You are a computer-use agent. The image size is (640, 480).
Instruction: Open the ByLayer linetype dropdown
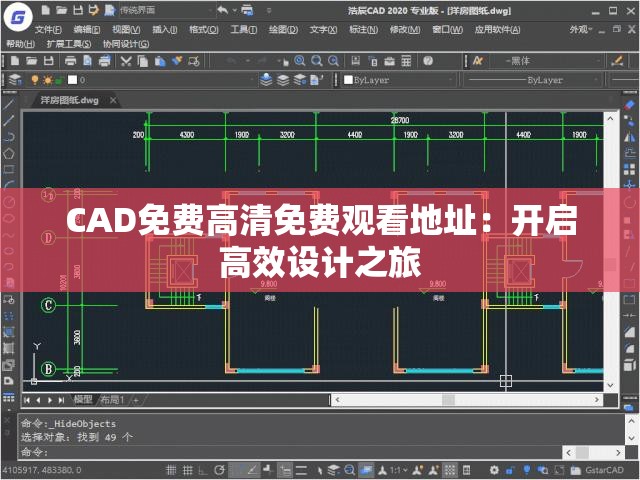(534, 80)
